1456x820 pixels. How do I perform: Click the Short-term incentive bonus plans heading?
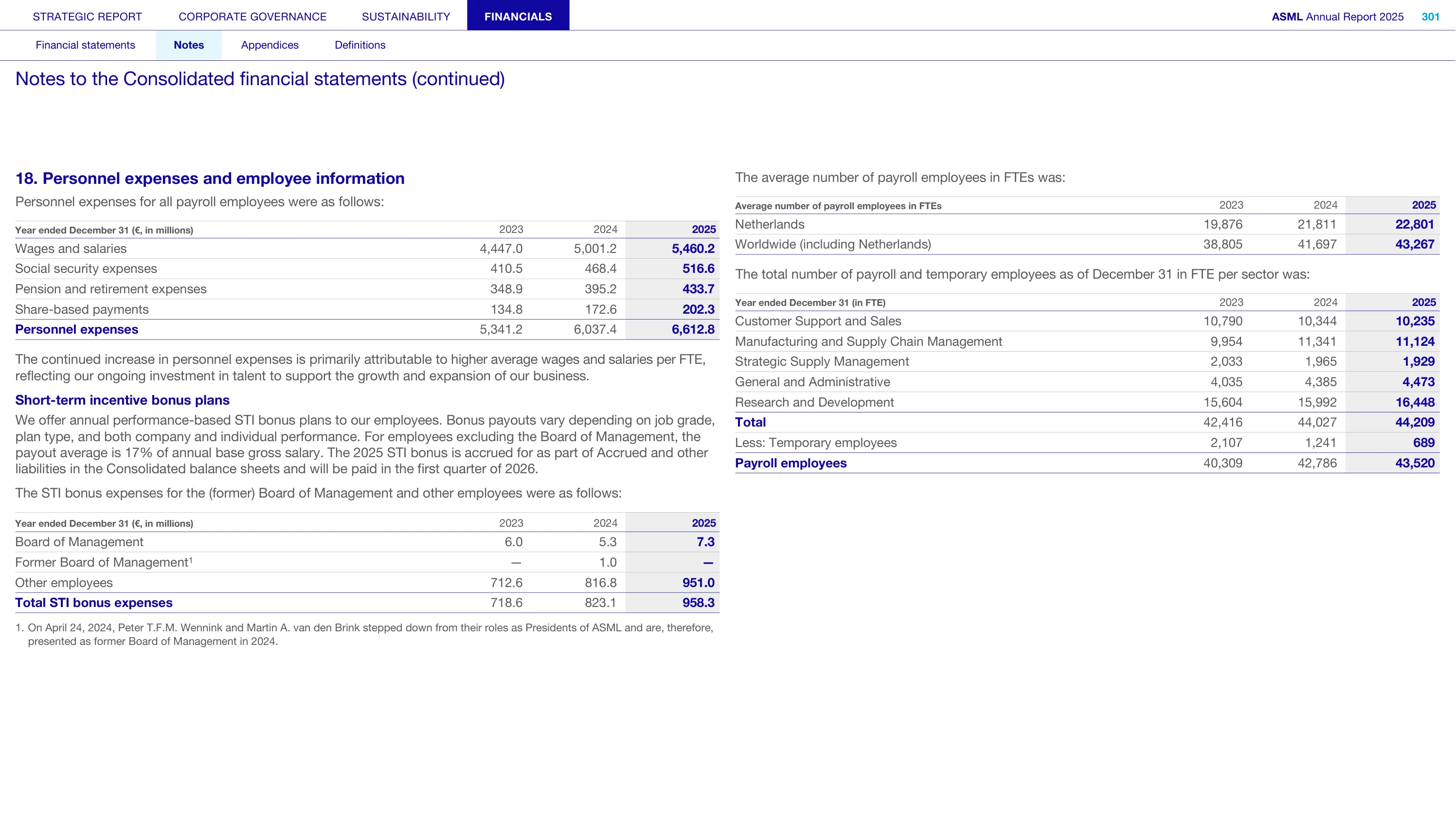(122, 400)
